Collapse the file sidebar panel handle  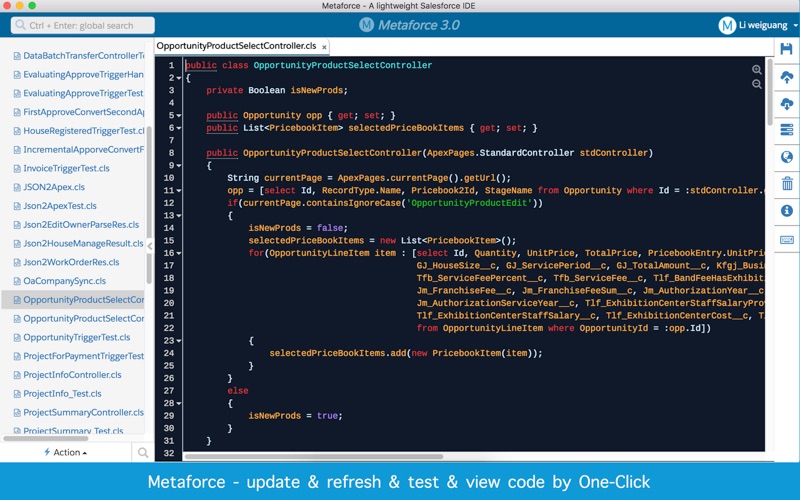tap(149, 246)
